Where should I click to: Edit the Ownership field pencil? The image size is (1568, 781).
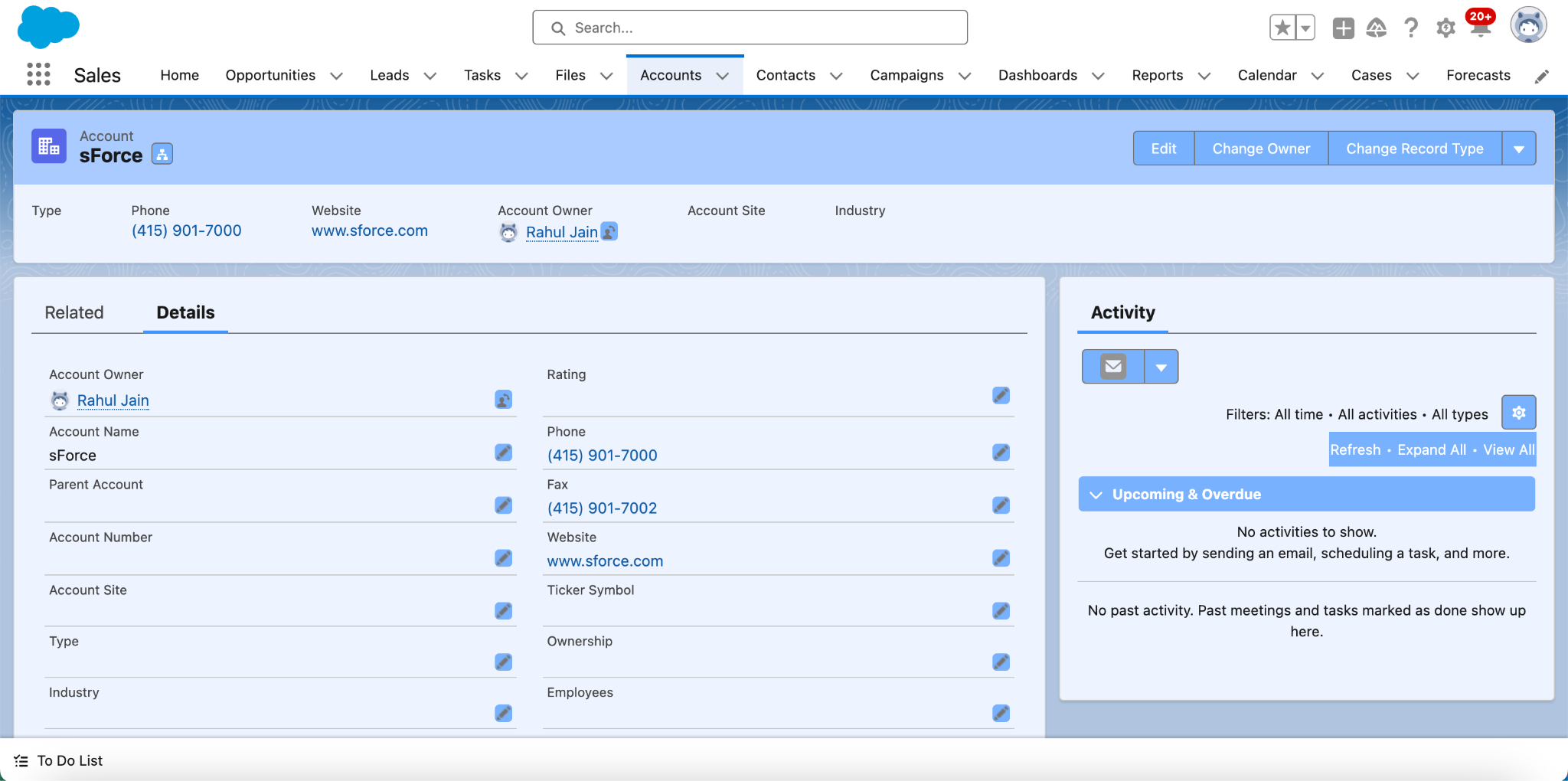point(1001,662)
